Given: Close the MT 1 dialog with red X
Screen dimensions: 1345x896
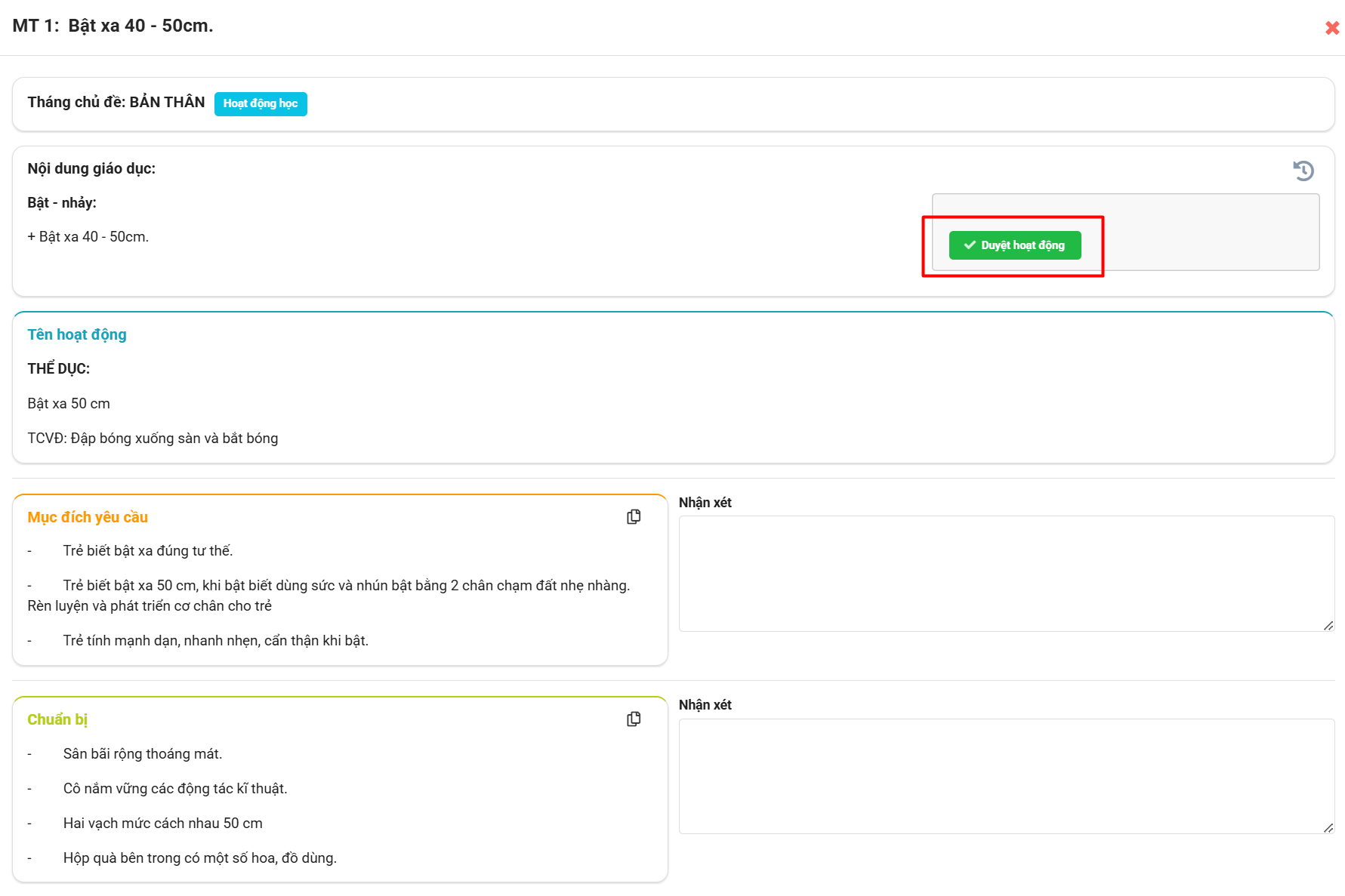Looking at the screenshot, I should 1331,28.
